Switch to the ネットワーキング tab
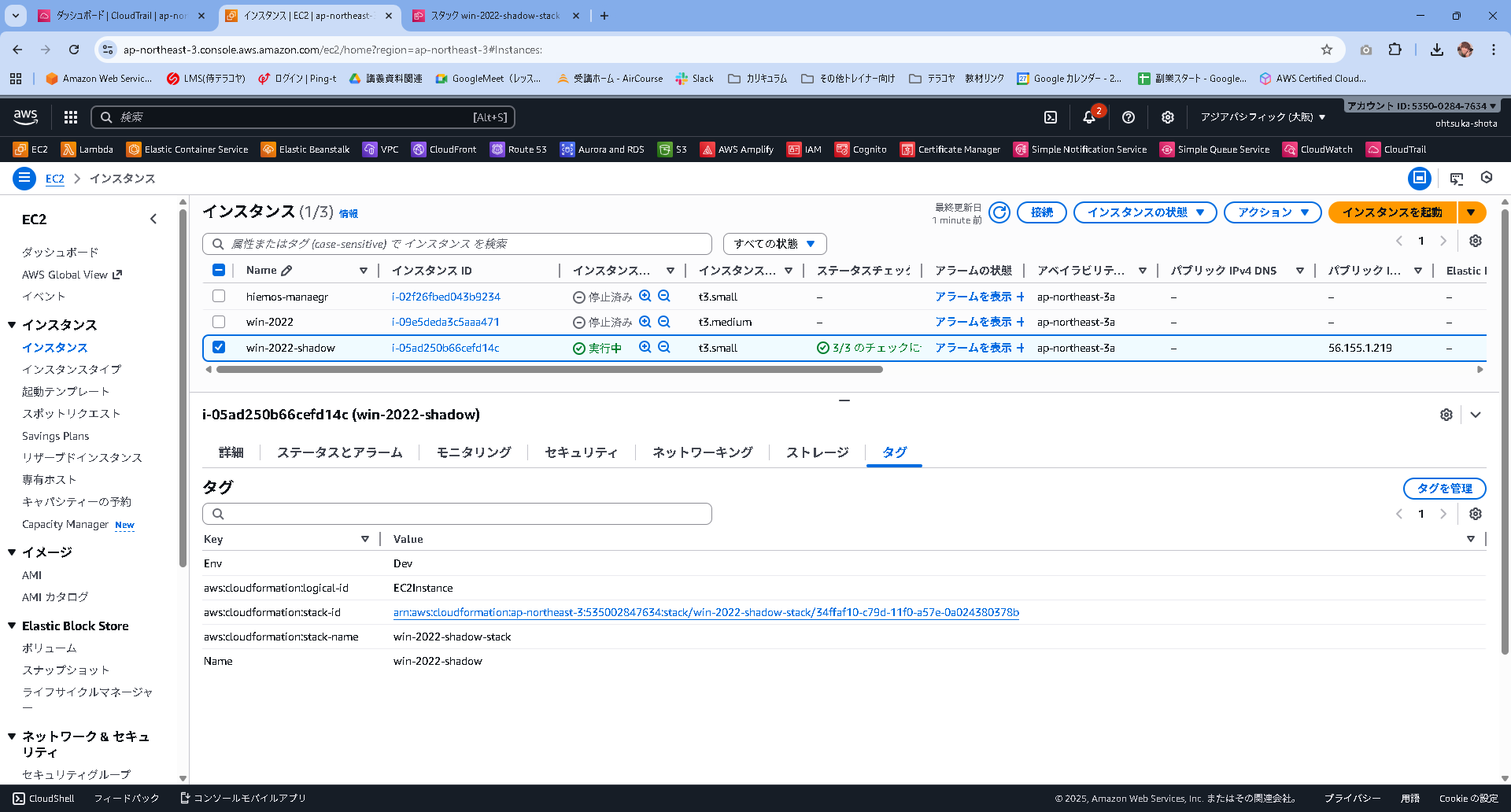The height and width of the screenshot is (812, 1511). (x=702, y=452)
